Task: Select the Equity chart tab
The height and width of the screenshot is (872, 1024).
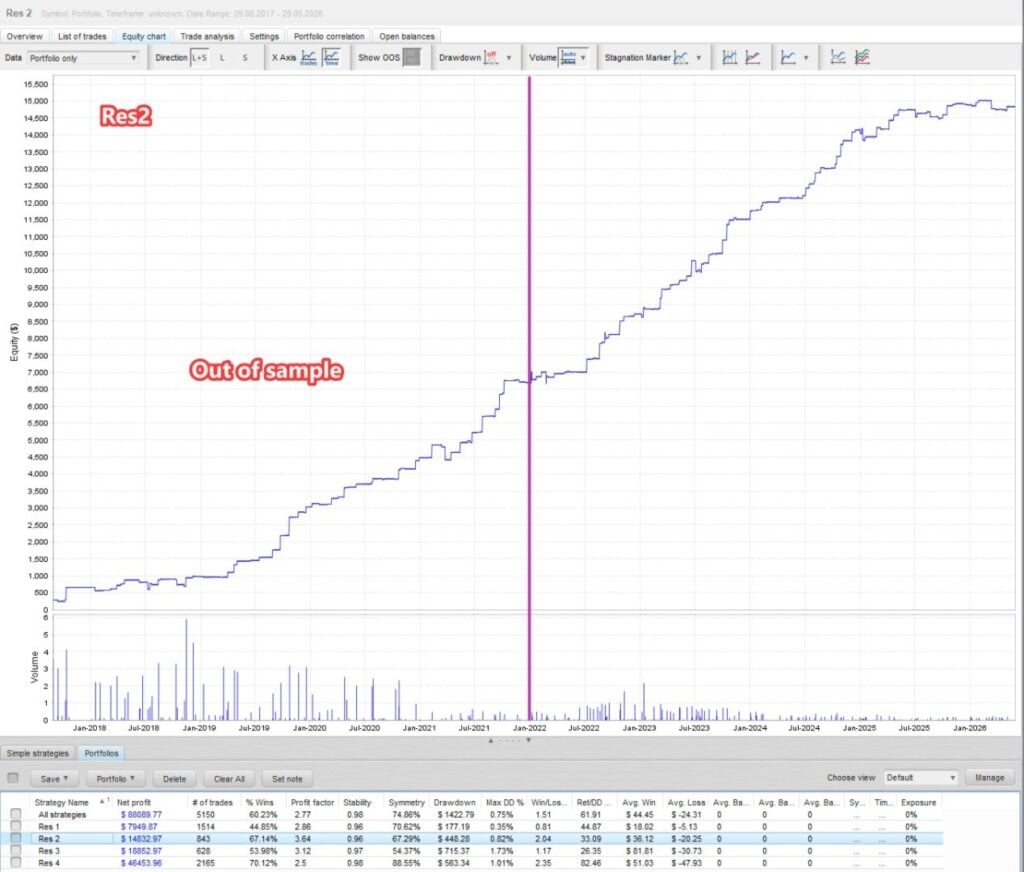Action: (144, 37)
